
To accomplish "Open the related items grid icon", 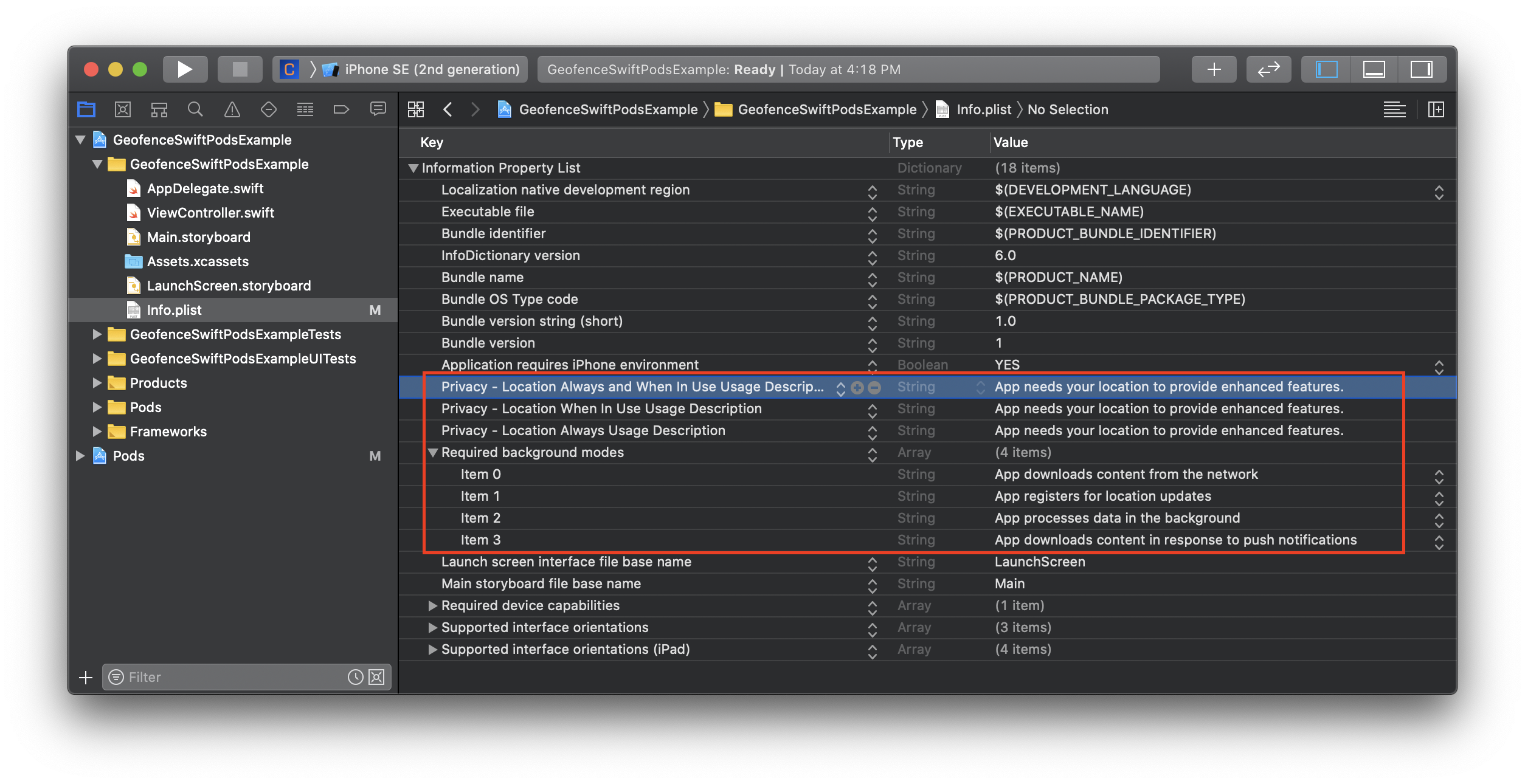I will tap(416, 109).
